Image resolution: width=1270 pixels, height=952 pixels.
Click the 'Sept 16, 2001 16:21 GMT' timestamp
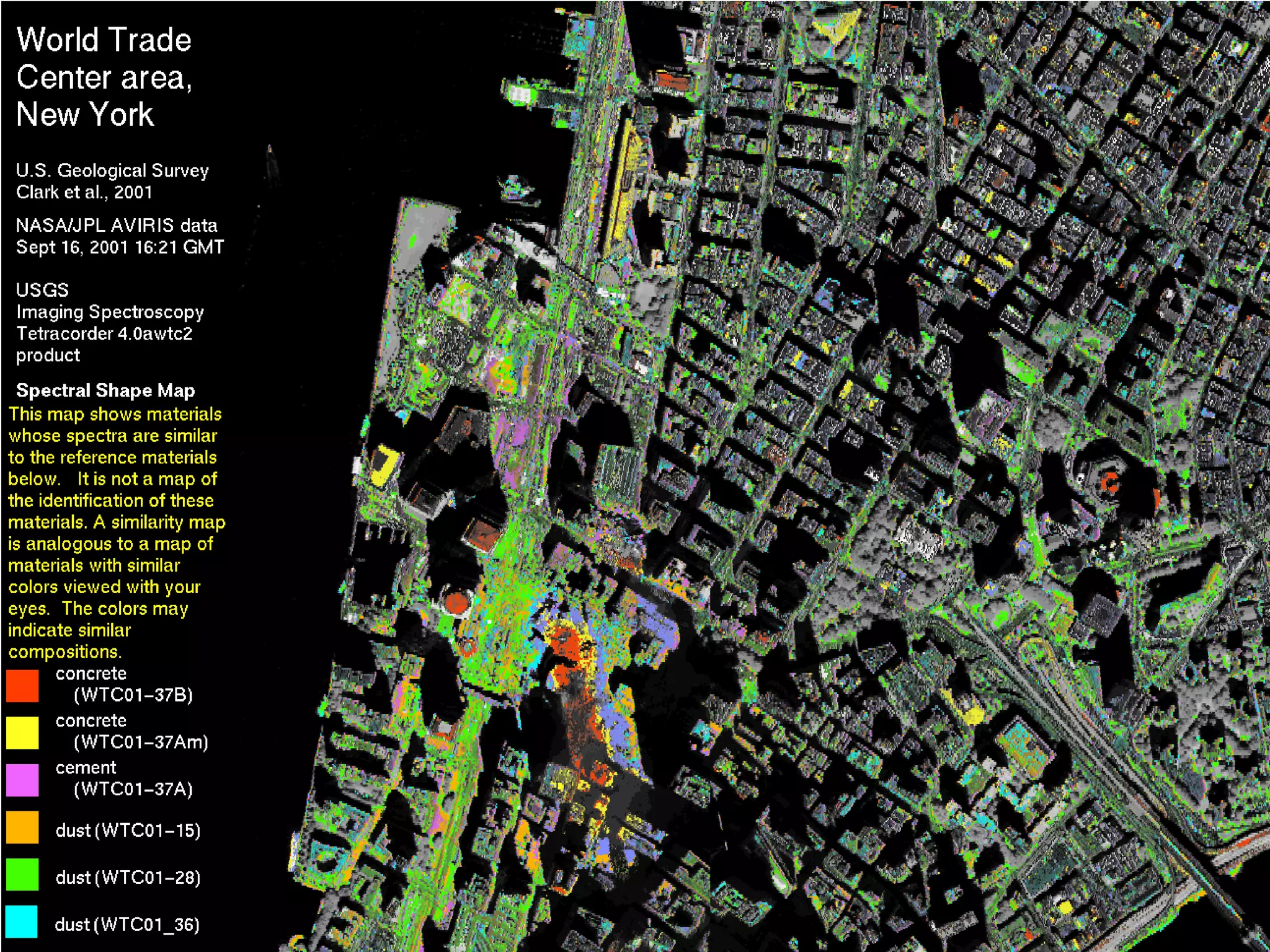120,247
